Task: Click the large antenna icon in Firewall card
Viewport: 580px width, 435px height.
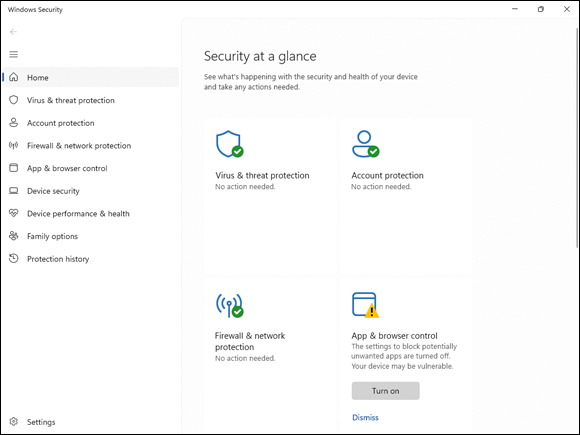Action: (x=230, y=306)
